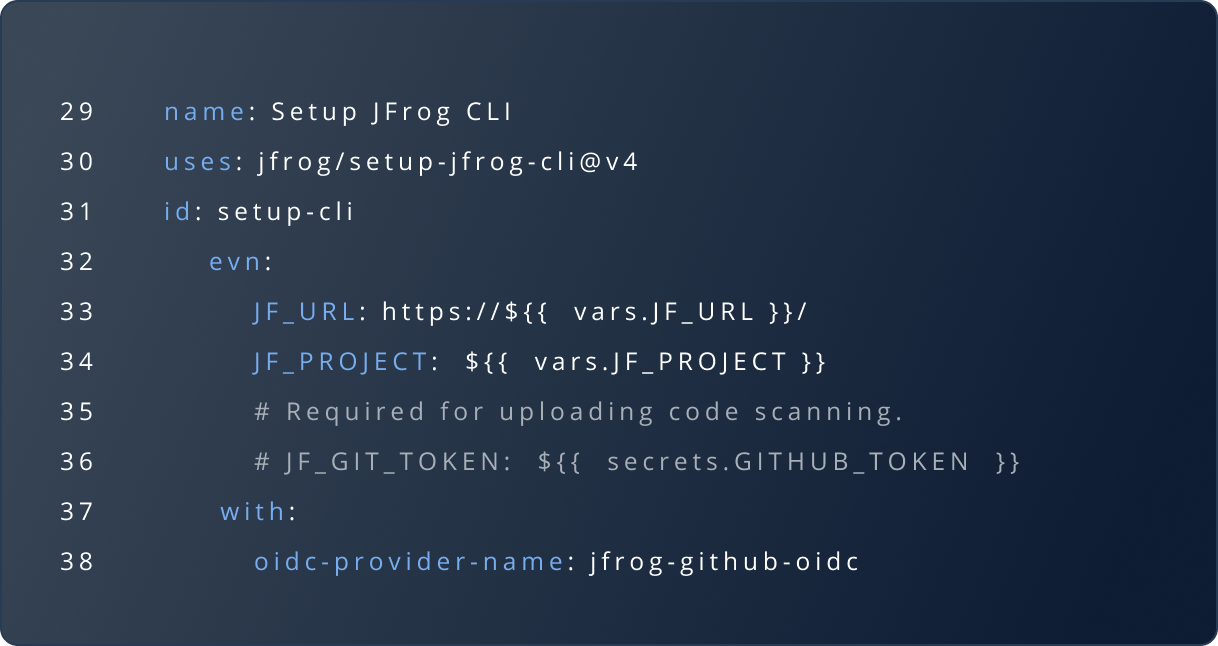The height and width of the screenshot is (646, 1218).
Task: Click line number 33
Action: click(76, 312)
